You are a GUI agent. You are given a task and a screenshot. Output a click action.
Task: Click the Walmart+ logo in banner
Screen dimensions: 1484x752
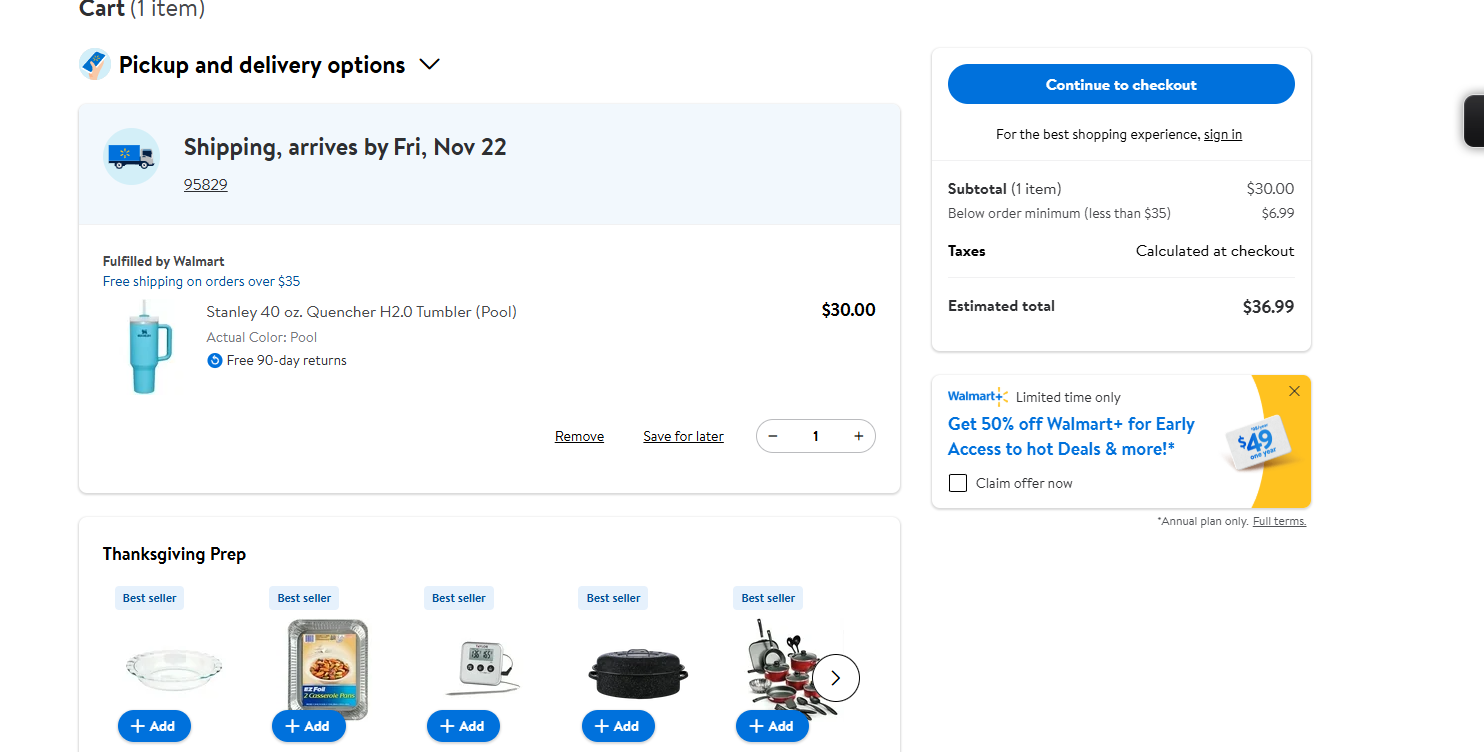tap(977, 397)
